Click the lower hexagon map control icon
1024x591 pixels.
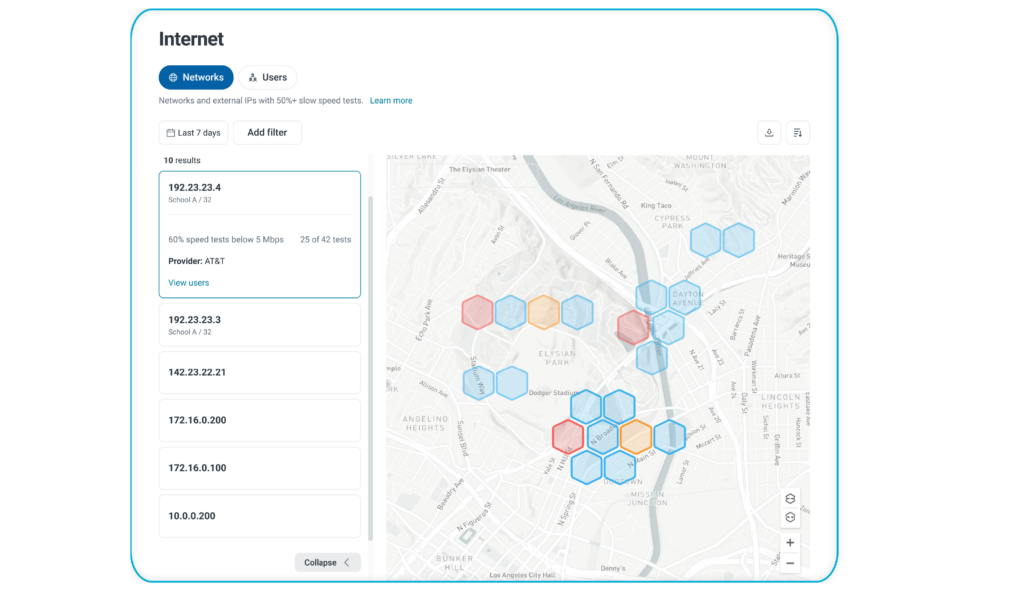790,518
